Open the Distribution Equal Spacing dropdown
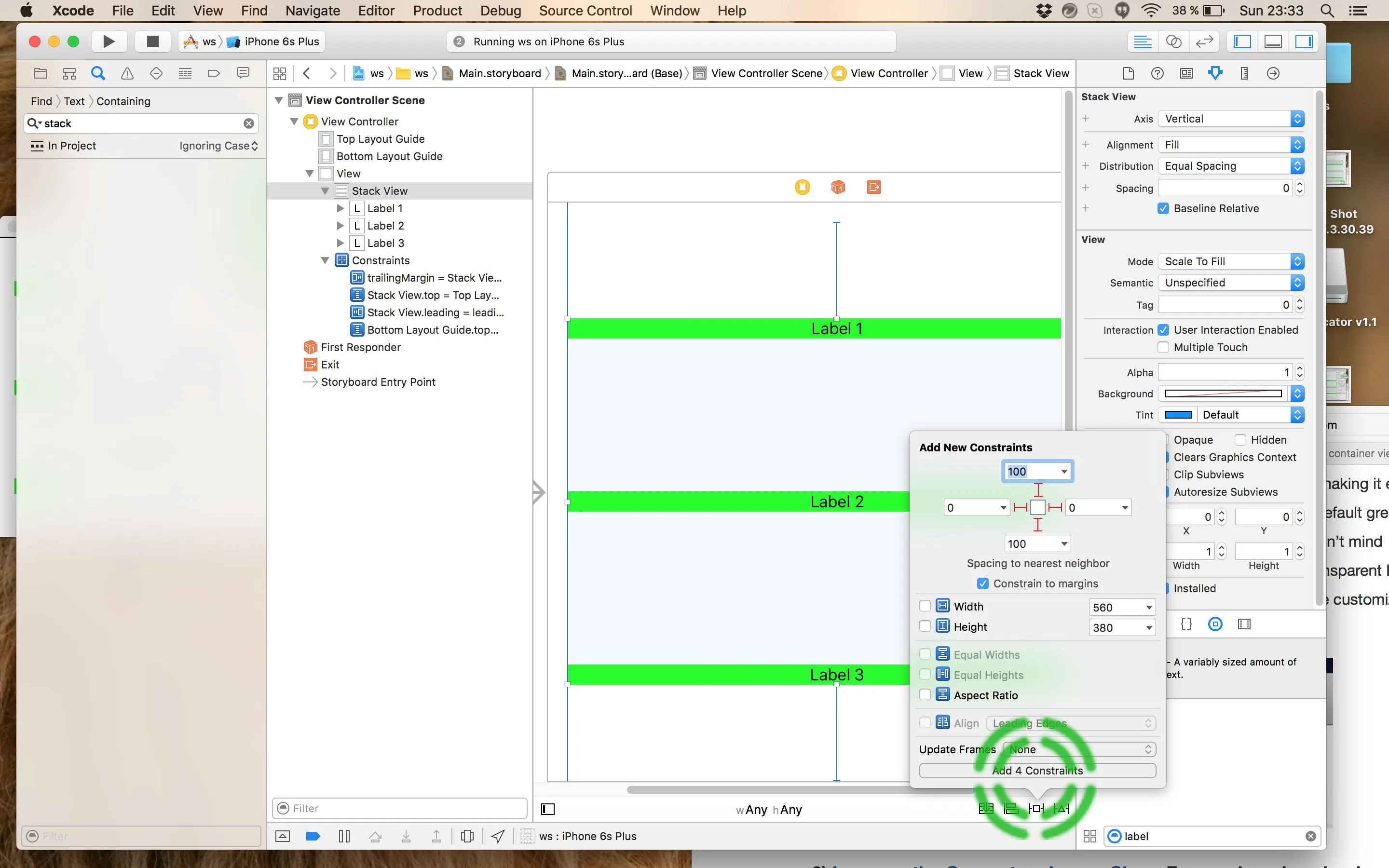 click(x=1231, y=166)
